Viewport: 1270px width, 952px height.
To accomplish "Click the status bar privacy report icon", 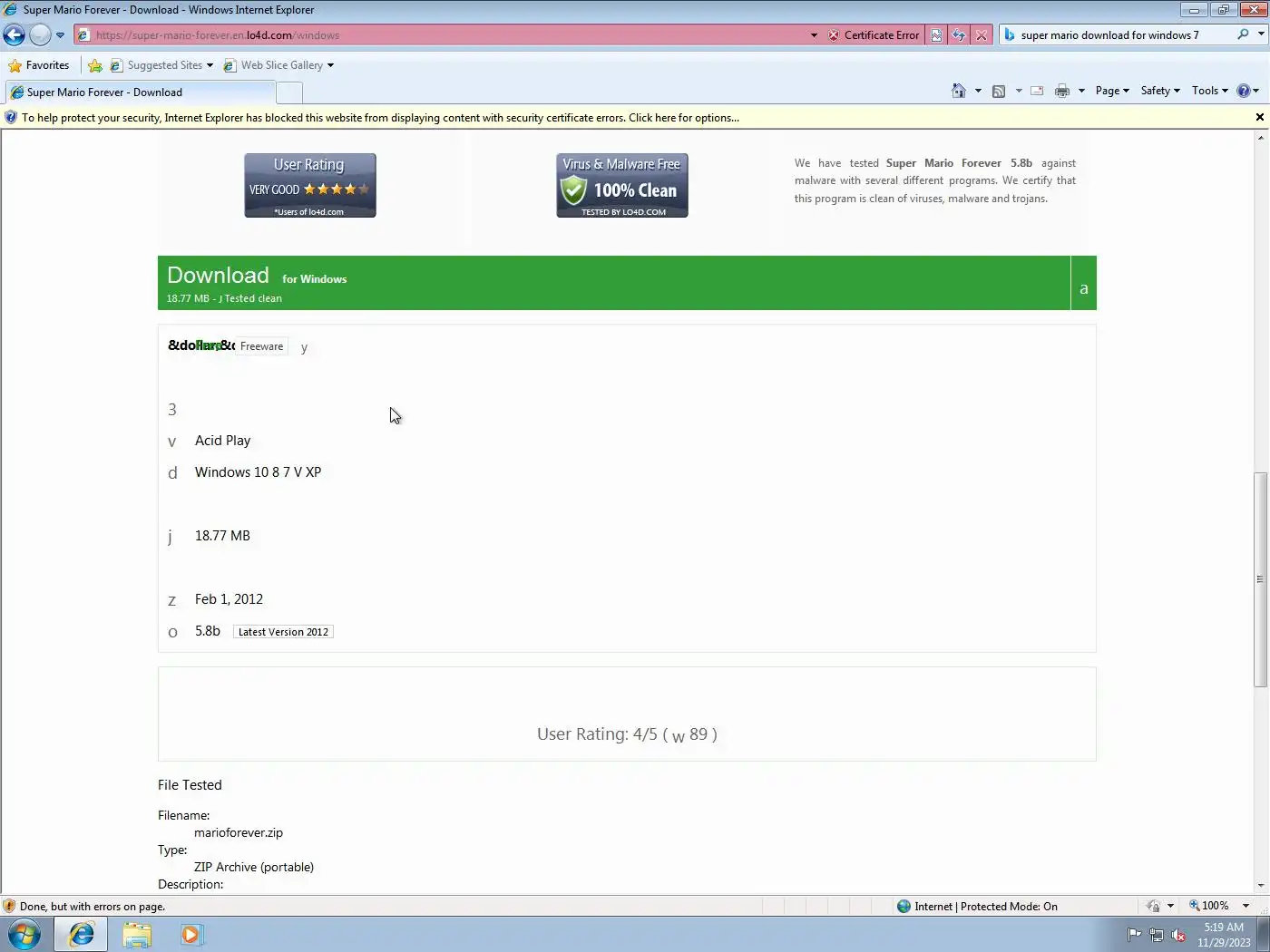I will tap(1153, 906).
